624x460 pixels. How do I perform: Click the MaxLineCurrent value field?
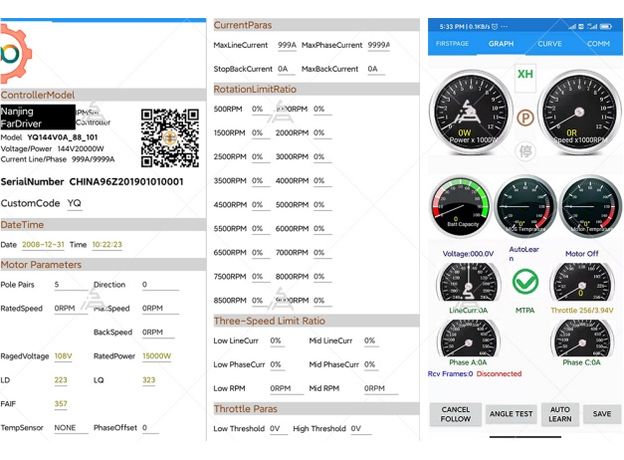click(x=286, y=45)
